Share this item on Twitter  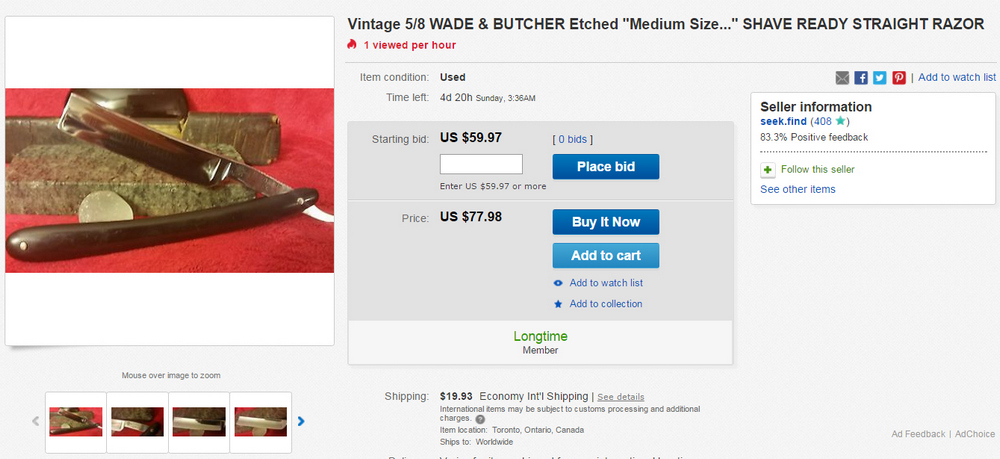point(880,78)
